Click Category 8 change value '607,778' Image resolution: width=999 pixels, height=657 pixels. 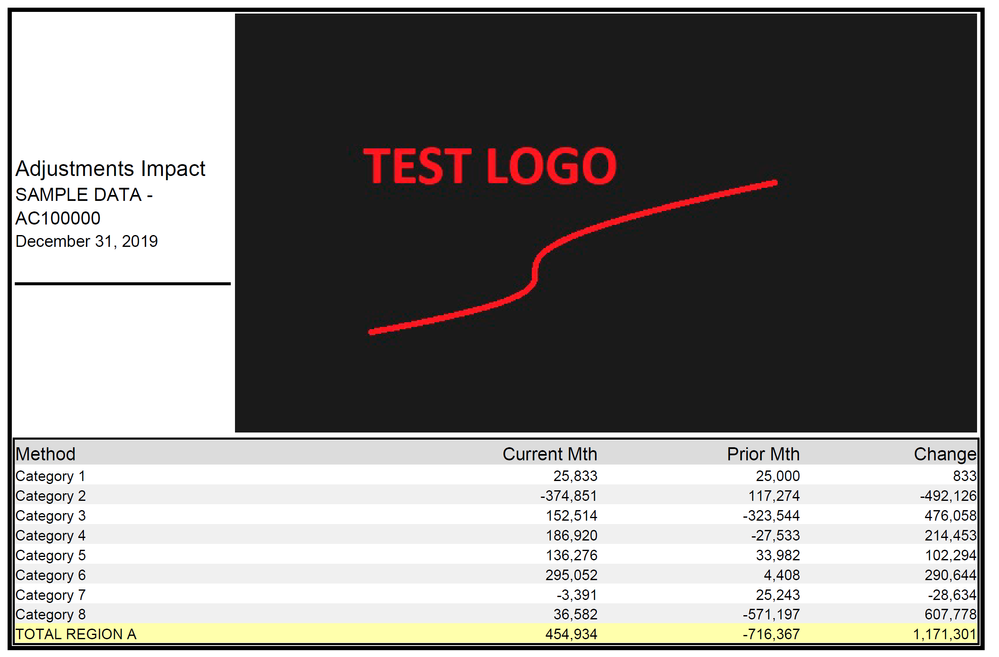click(x=951, y=614)
